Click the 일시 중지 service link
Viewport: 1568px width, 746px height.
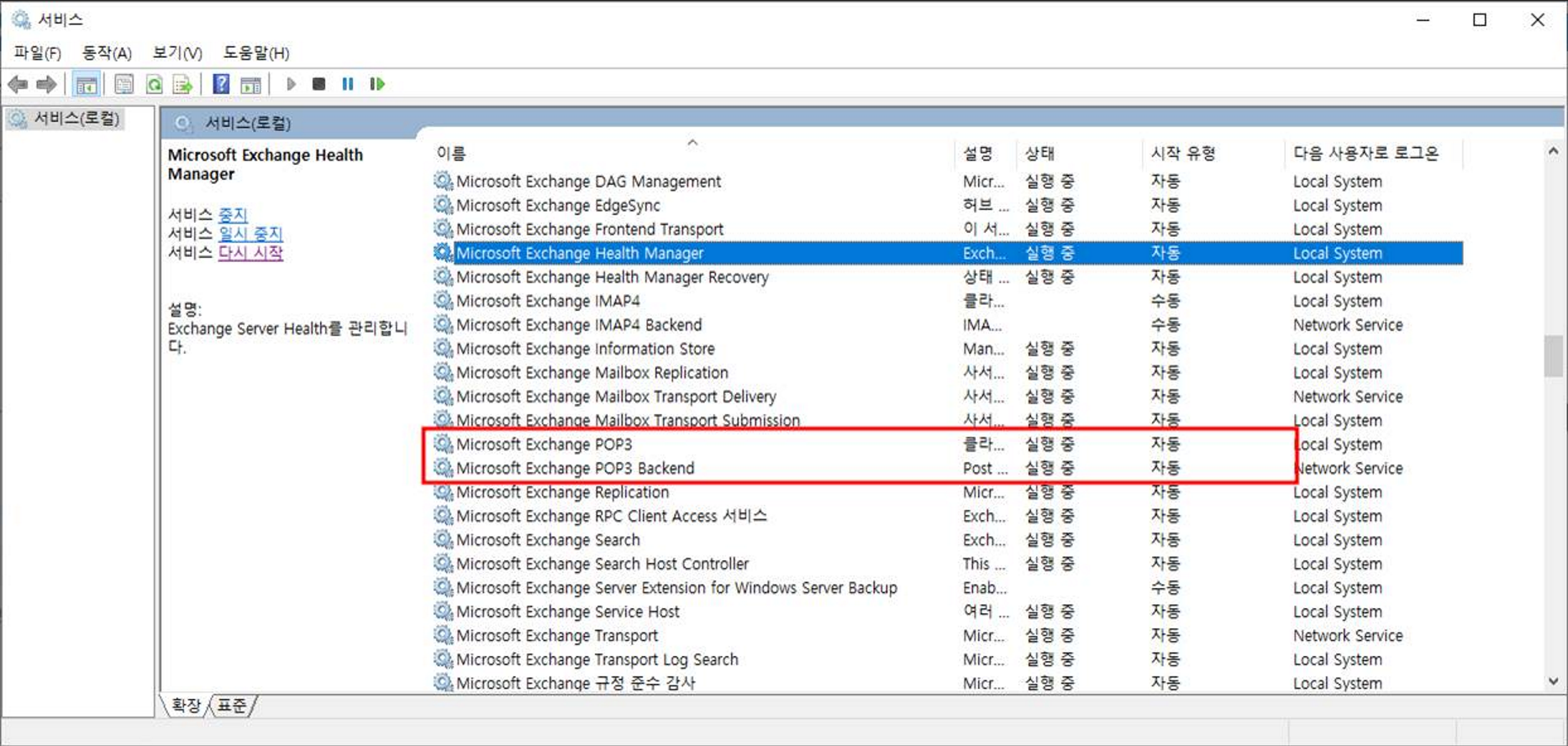(250, 234)
